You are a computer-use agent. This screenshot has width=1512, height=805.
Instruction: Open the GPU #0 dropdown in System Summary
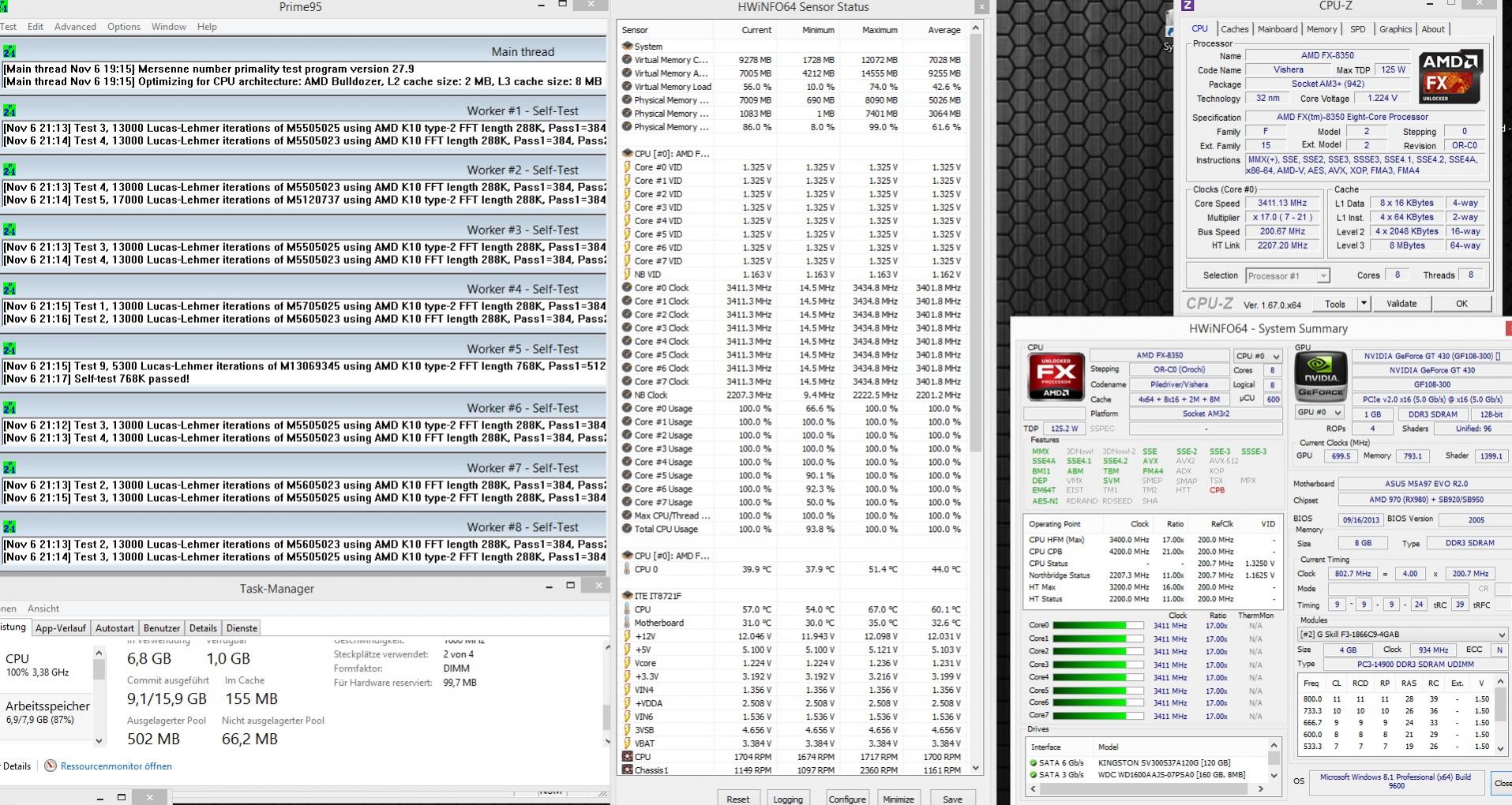[x=1319, y=413]
